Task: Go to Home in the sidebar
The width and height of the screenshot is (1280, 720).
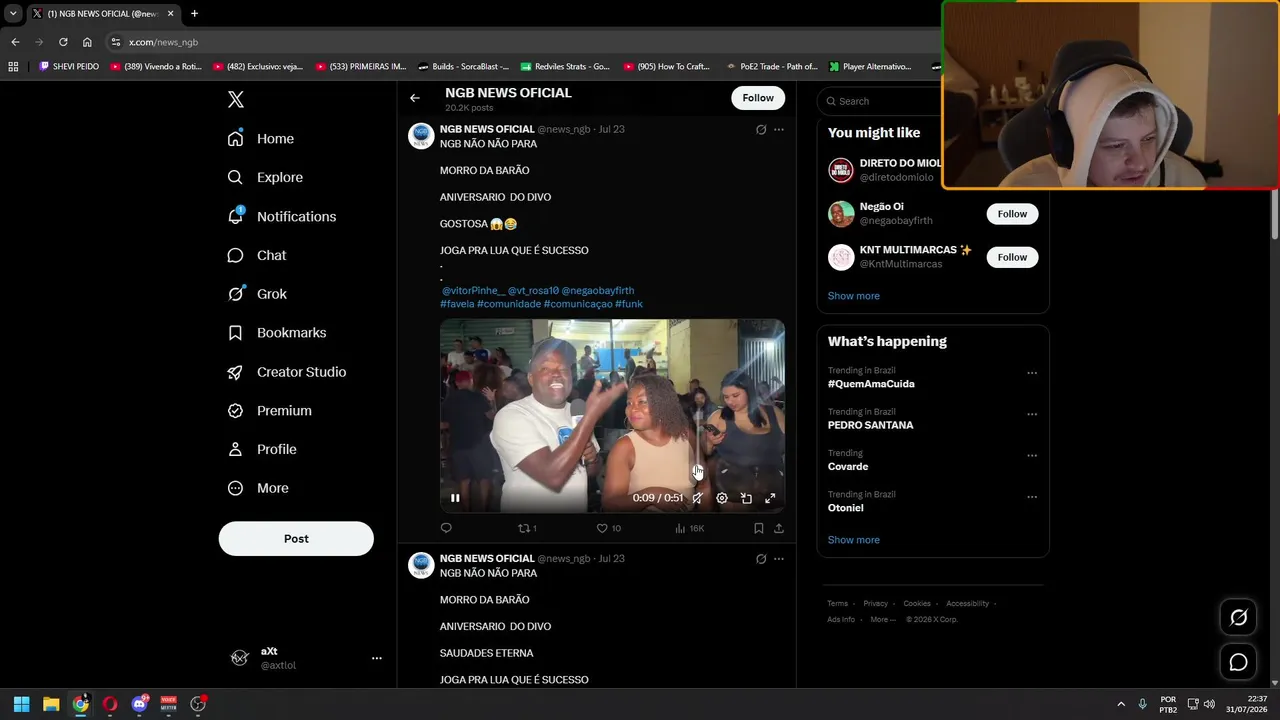Action: pos(261,139)
